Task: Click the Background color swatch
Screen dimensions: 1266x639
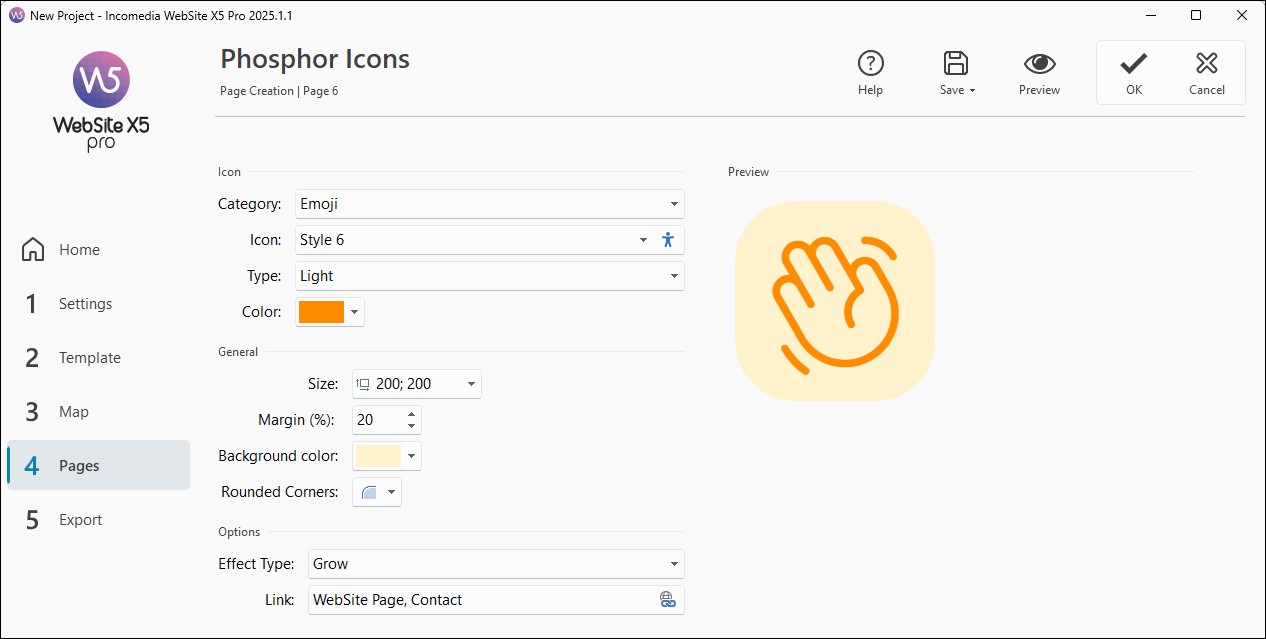Action: [x=378, y=456]
